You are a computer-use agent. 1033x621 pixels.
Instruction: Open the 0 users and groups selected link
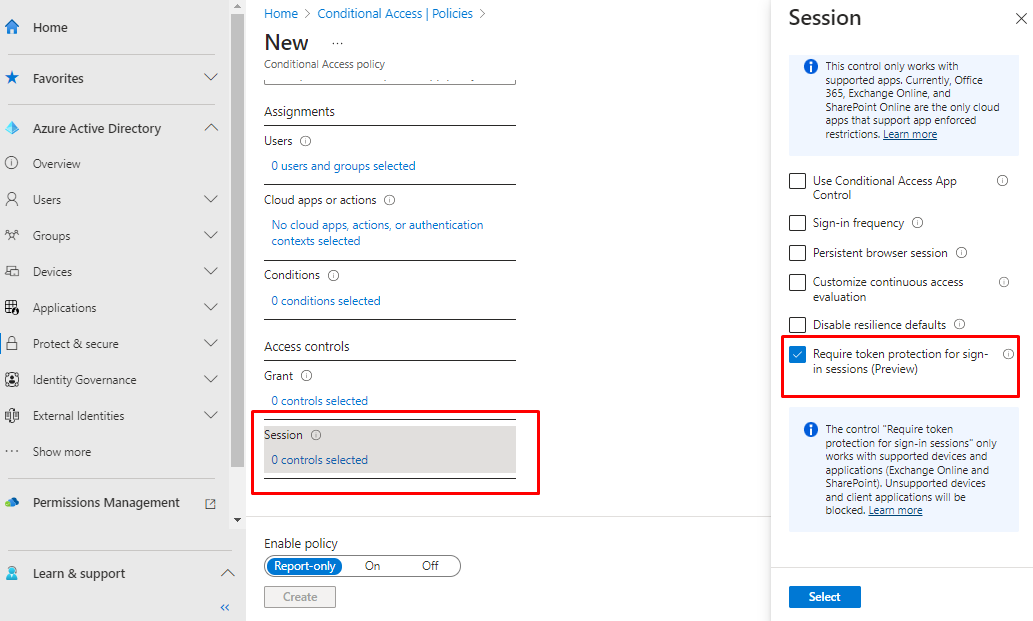[x=343, y=166]
